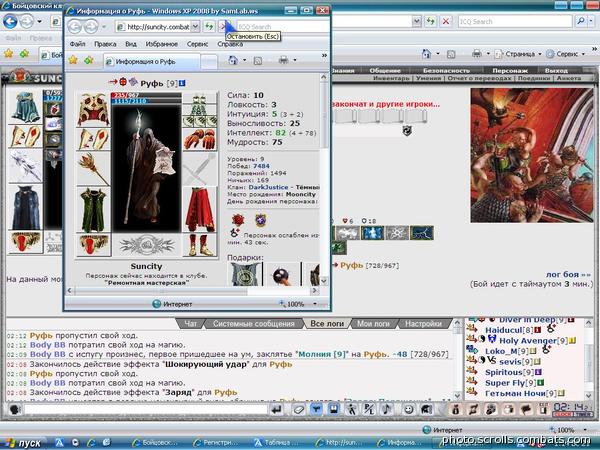Open the Файл menu in the info window
Screen dimensions: 600x450
[x=78, y=44]
